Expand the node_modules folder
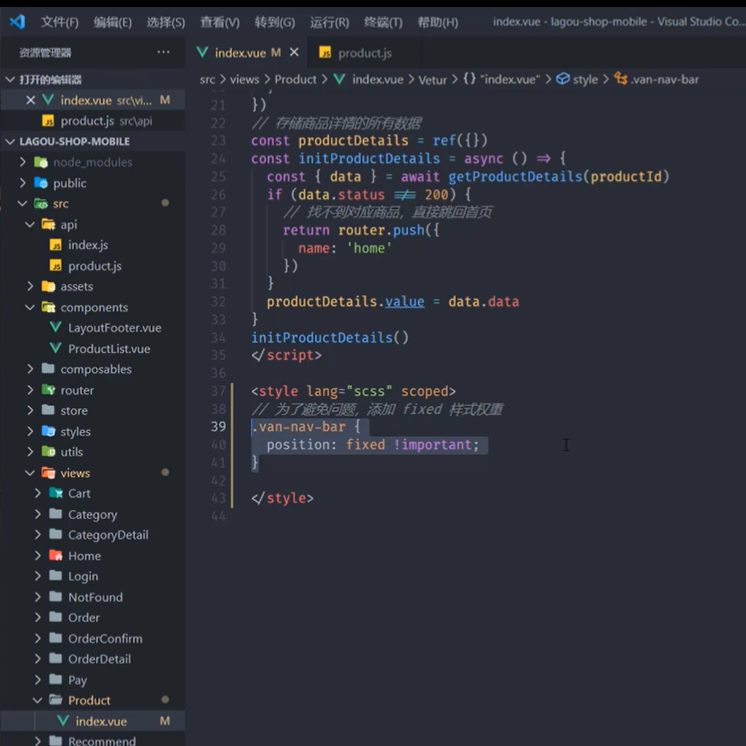This screenshot has height=746, width=746. 93,162
